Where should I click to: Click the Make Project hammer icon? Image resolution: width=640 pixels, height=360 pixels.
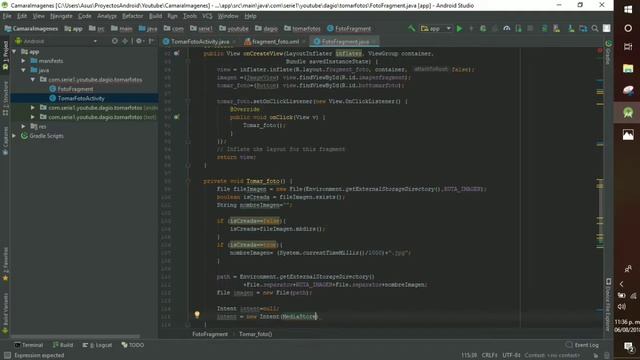coord(411,28)
